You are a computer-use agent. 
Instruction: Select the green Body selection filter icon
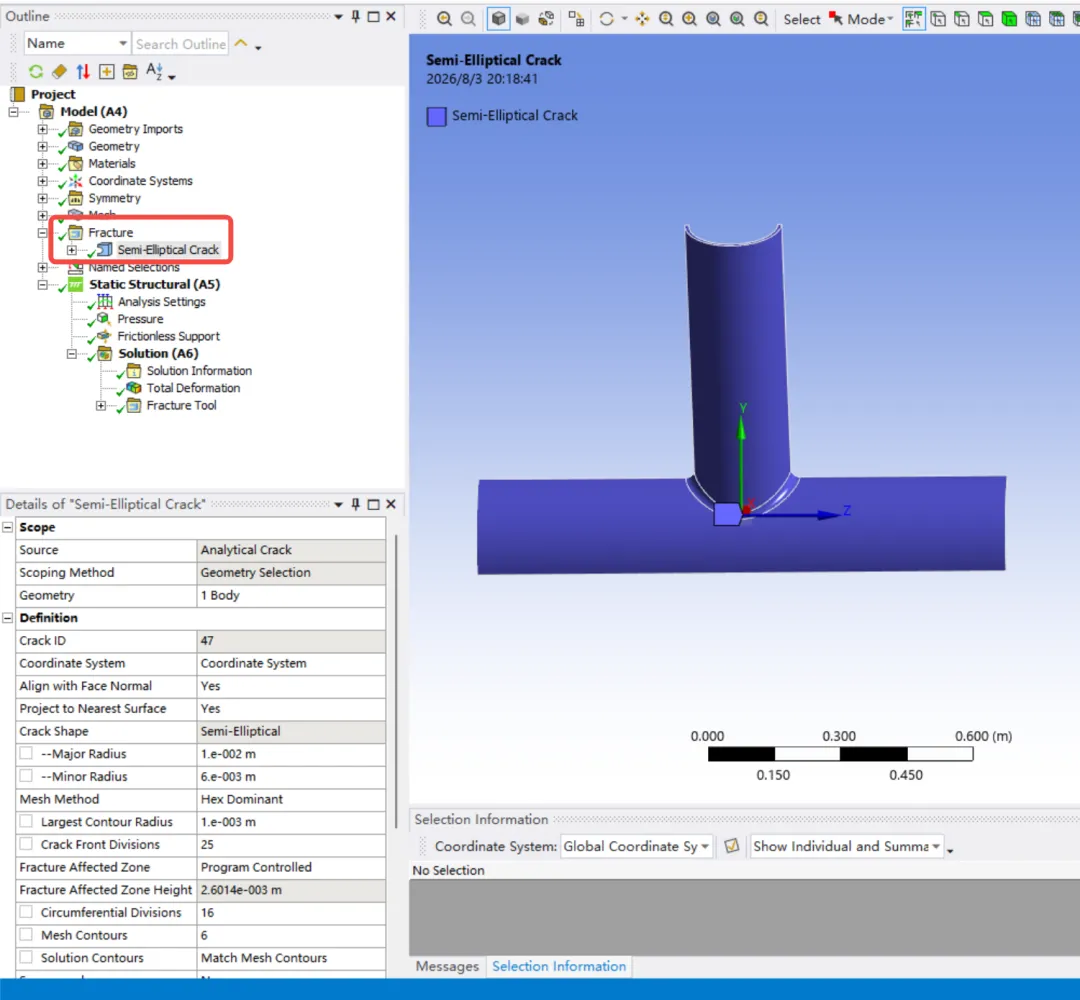(1009, 19)
